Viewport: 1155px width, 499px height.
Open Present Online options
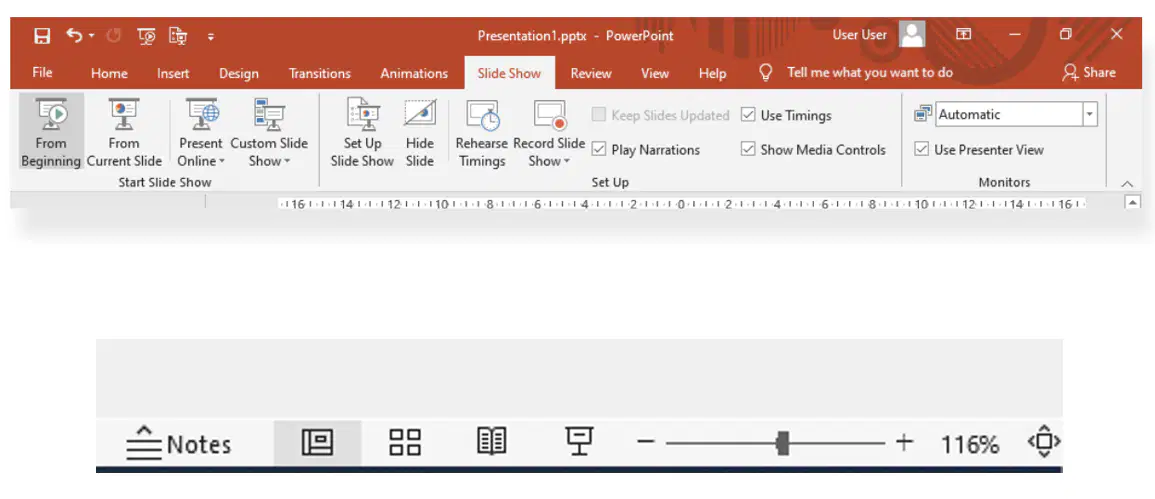tap(200, 133)
